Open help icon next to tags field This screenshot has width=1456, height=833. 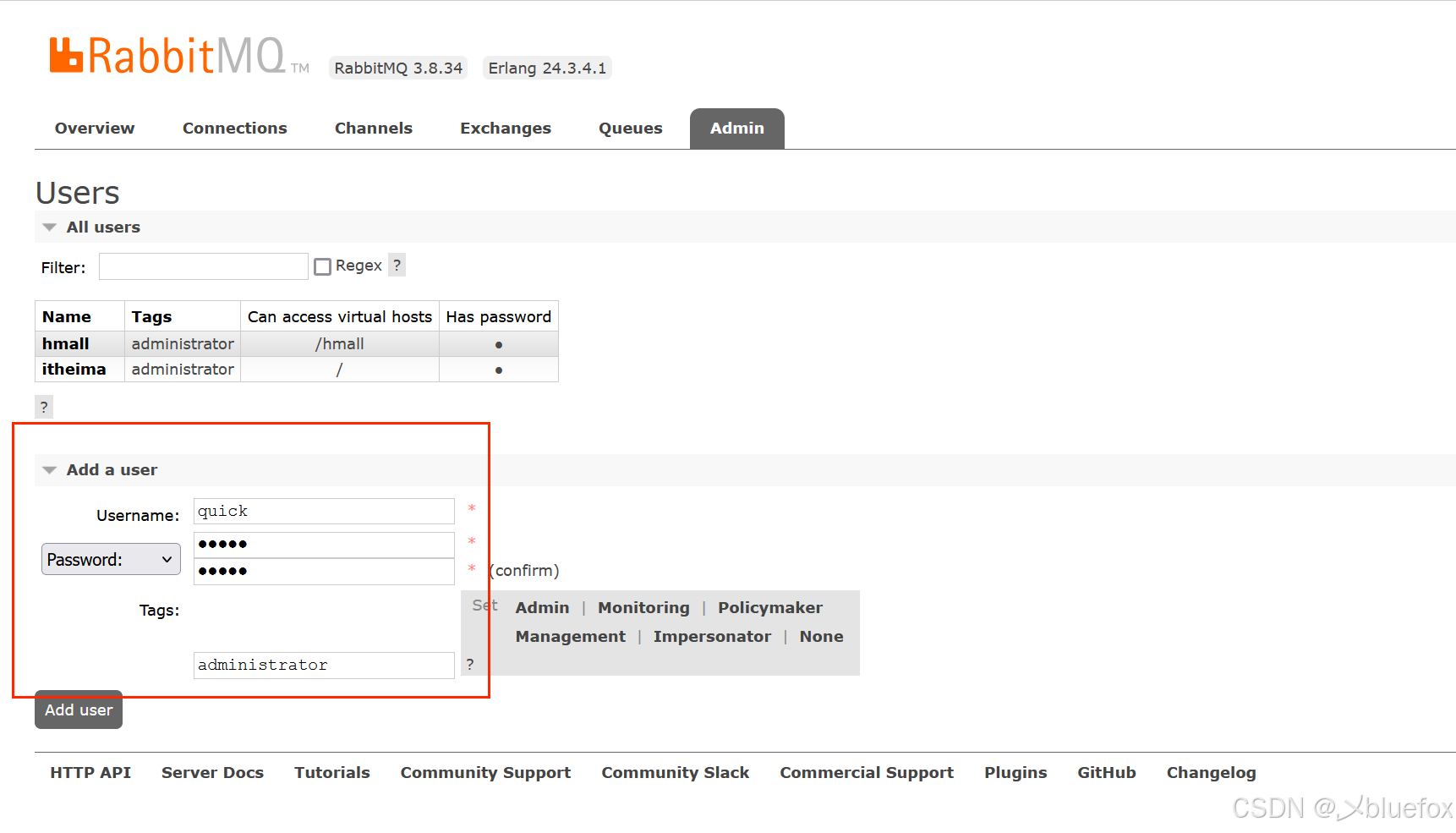(470, 665)
